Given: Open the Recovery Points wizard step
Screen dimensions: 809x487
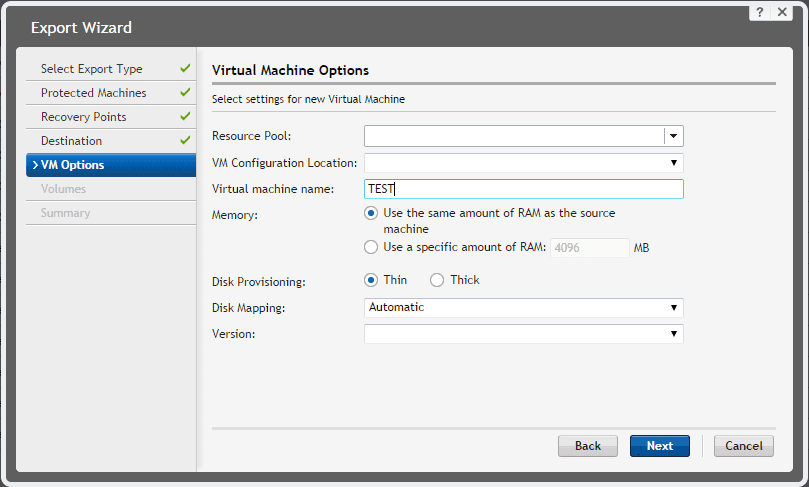Looking at the screenshot, I should [x=84, y=117].
